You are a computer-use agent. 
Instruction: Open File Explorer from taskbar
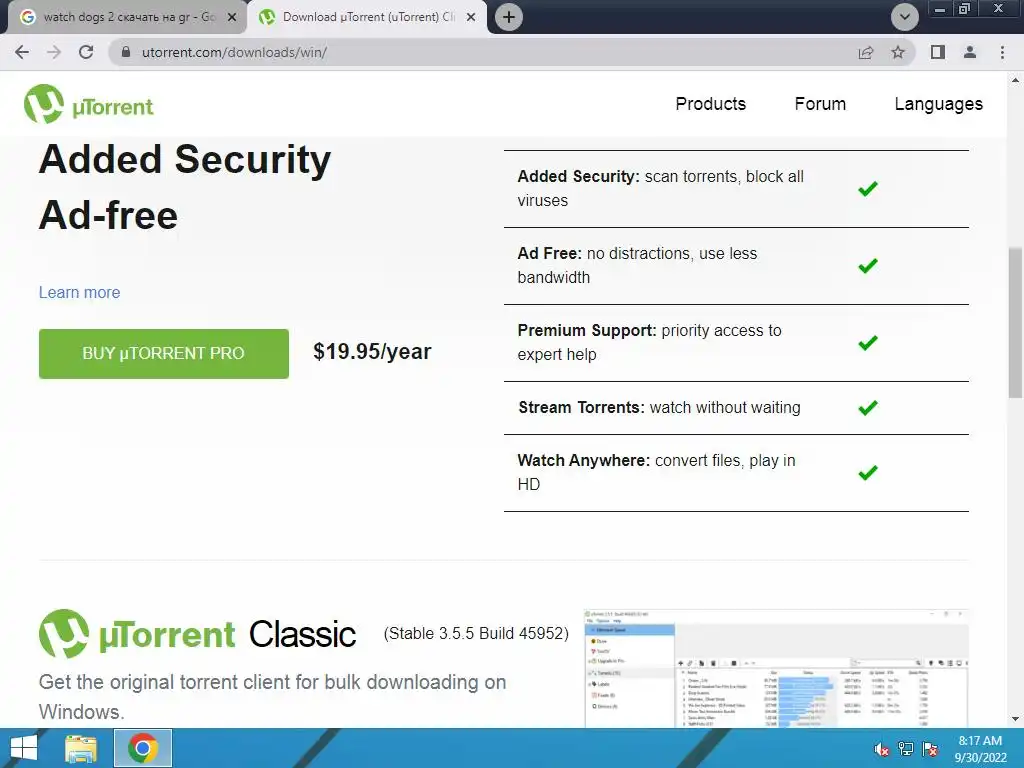[81, 748]
